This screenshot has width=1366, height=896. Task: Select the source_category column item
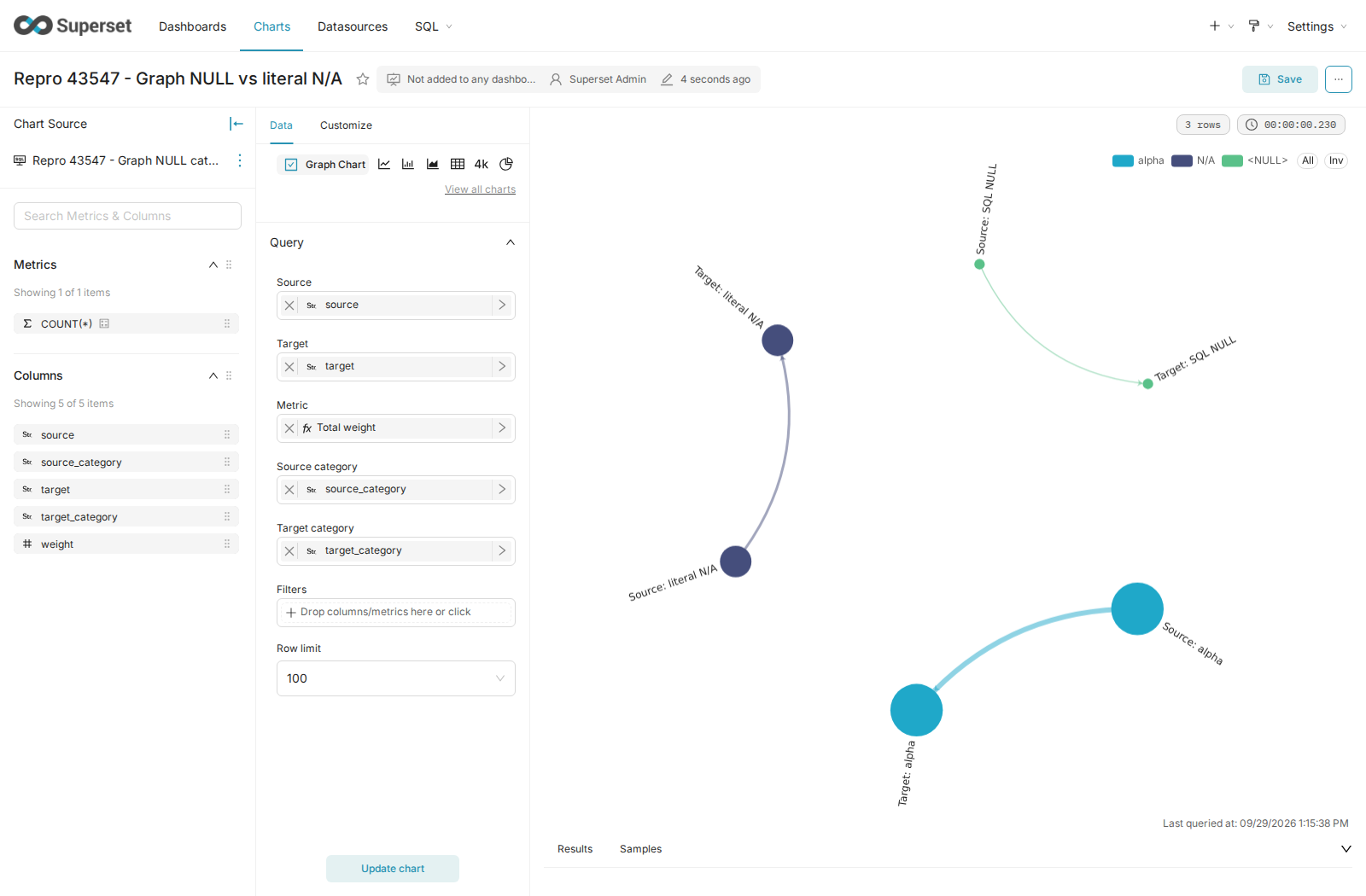(126, 463)
